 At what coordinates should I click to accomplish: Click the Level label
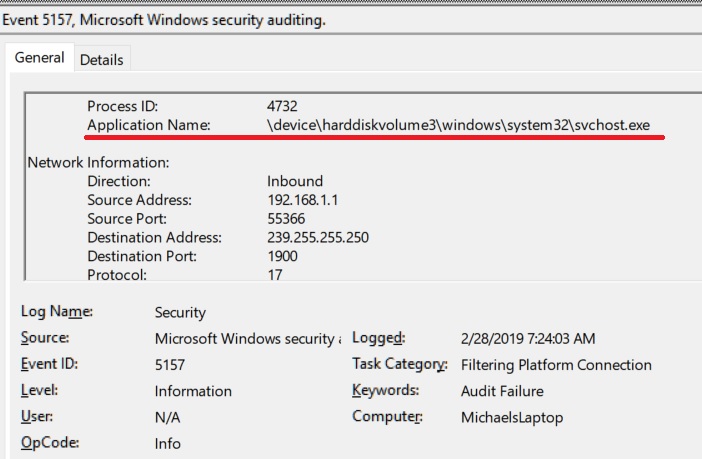pos(39,390)
